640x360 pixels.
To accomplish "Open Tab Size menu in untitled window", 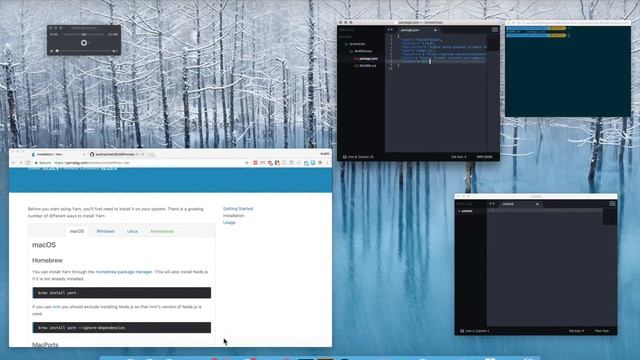I will tap(576, 331).
